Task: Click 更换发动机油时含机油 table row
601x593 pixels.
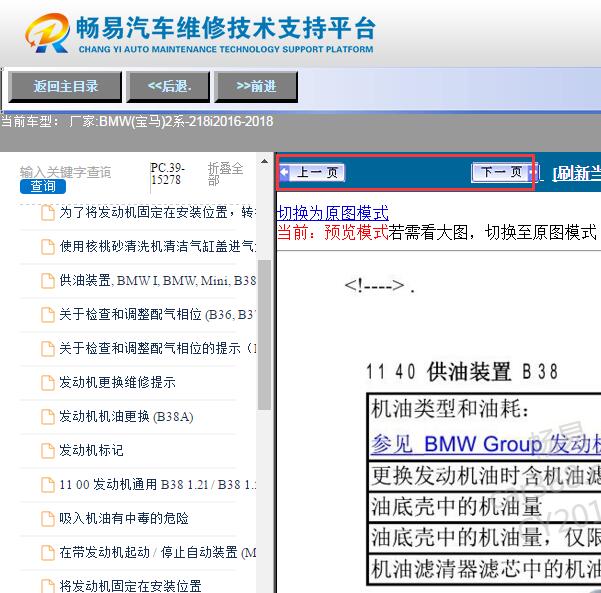Action: pos(484,476)
